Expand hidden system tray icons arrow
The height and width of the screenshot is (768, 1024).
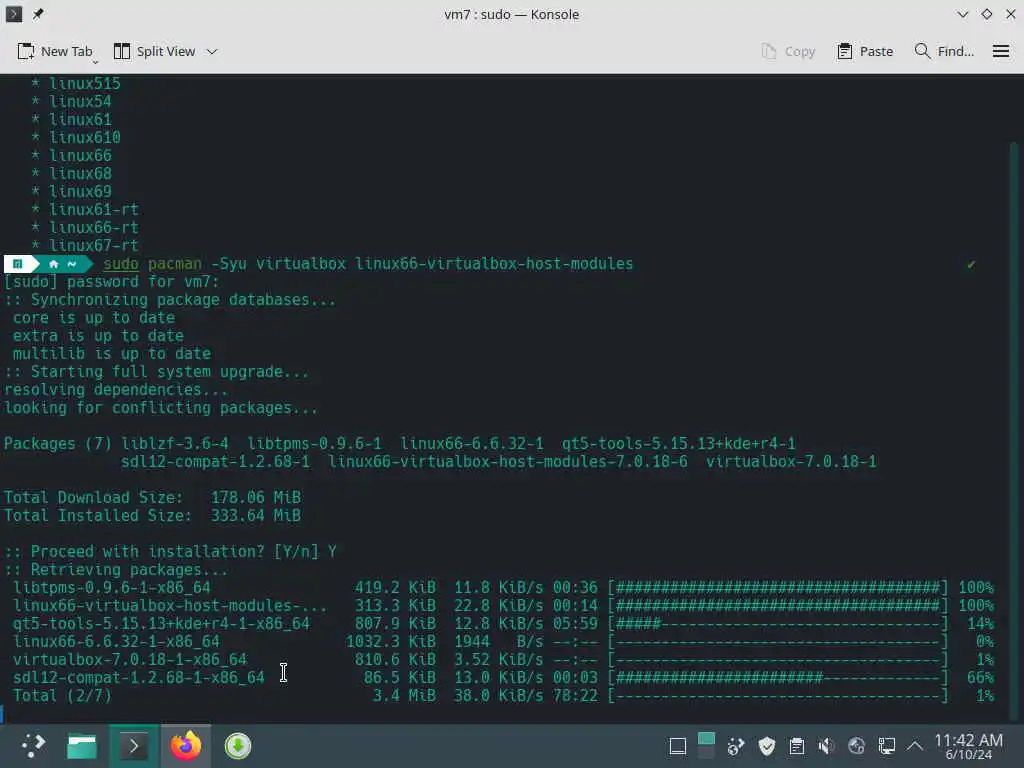coord(915,746)
